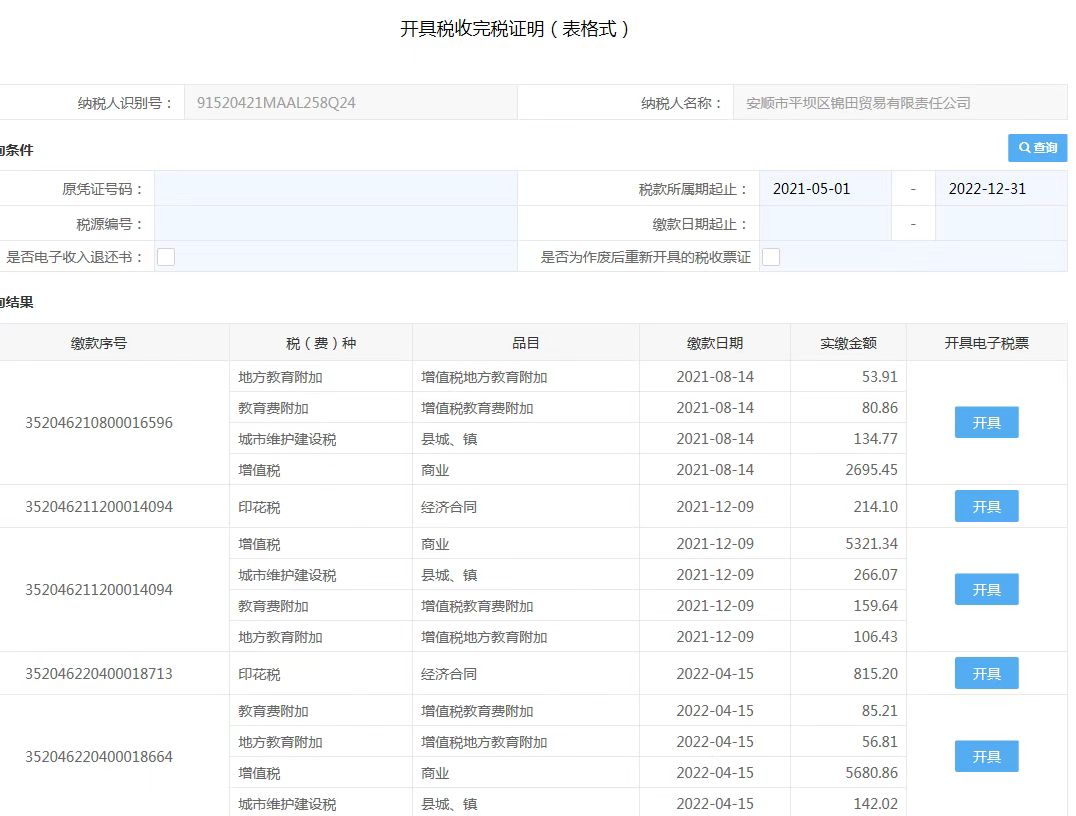
Task: Focus the 原凭证号码 input field
Action: click(x=335, y=189)
